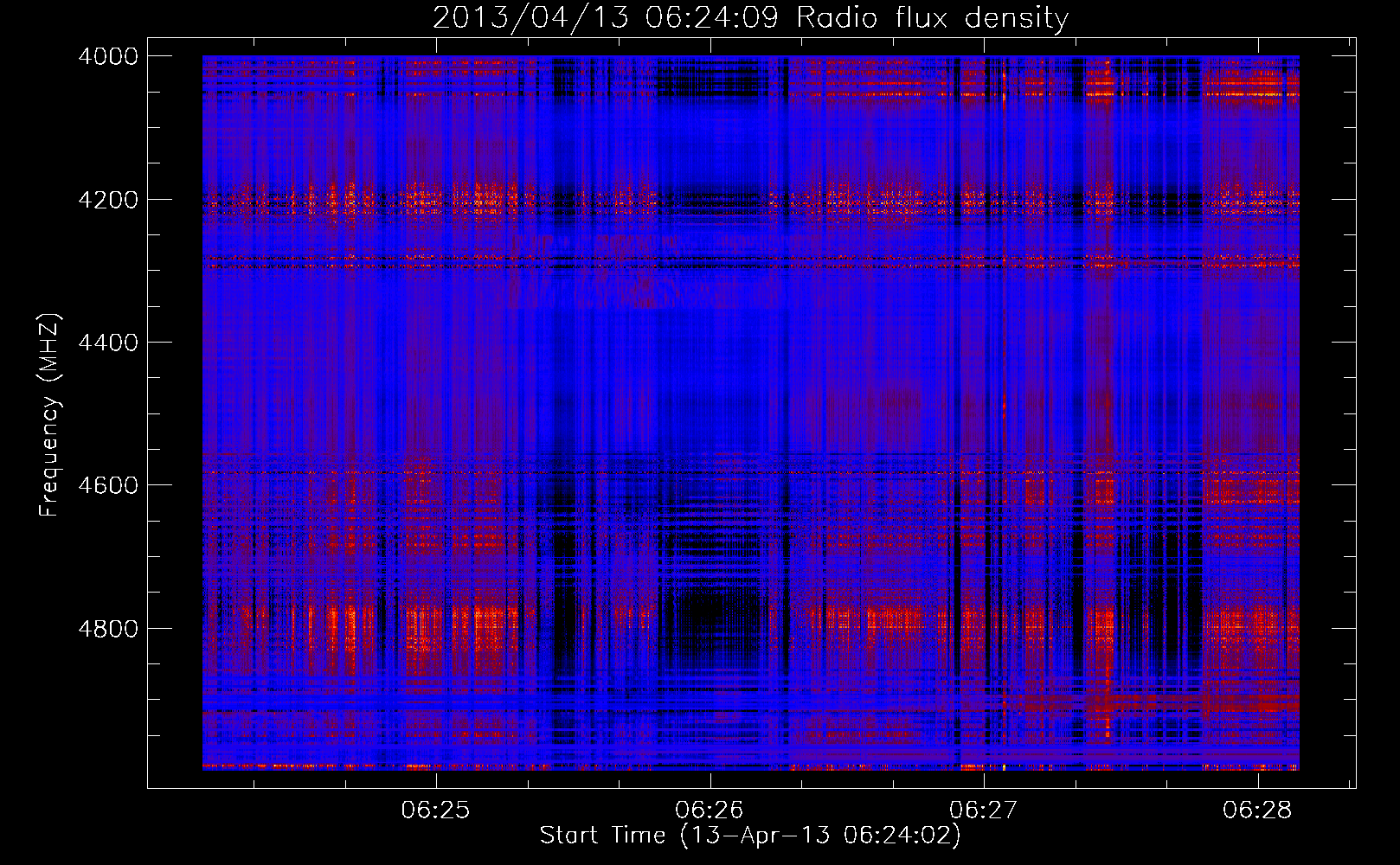Click the 4400 frequency axis label
This screenshot has width=1400, height=865.
[108, 343]
